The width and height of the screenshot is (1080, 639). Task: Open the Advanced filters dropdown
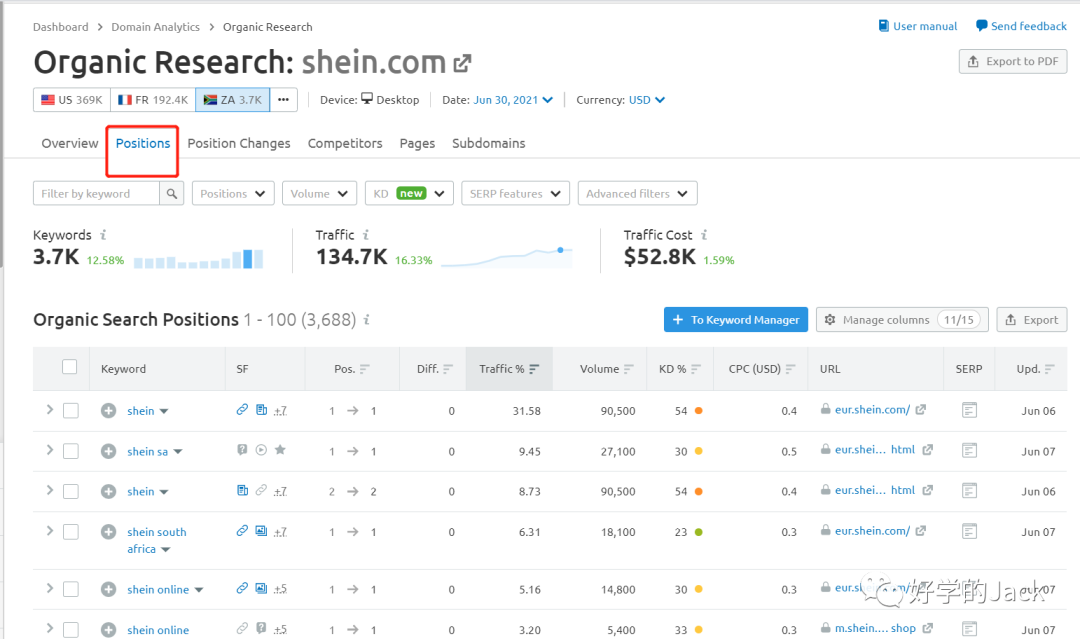637,193
